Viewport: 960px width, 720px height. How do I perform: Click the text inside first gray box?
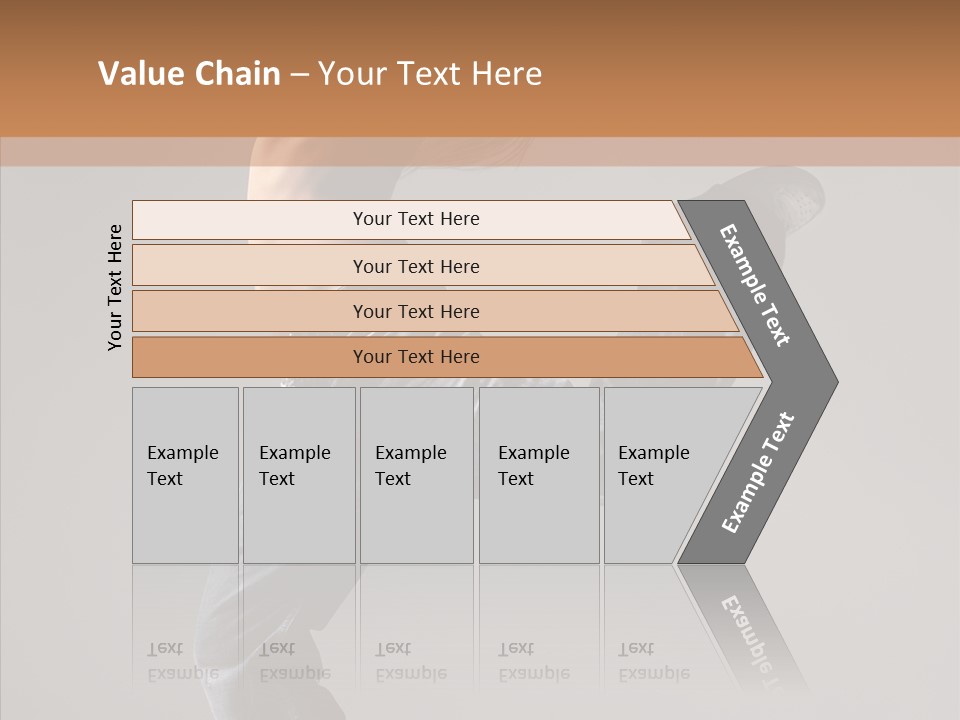tap(182, 465)
